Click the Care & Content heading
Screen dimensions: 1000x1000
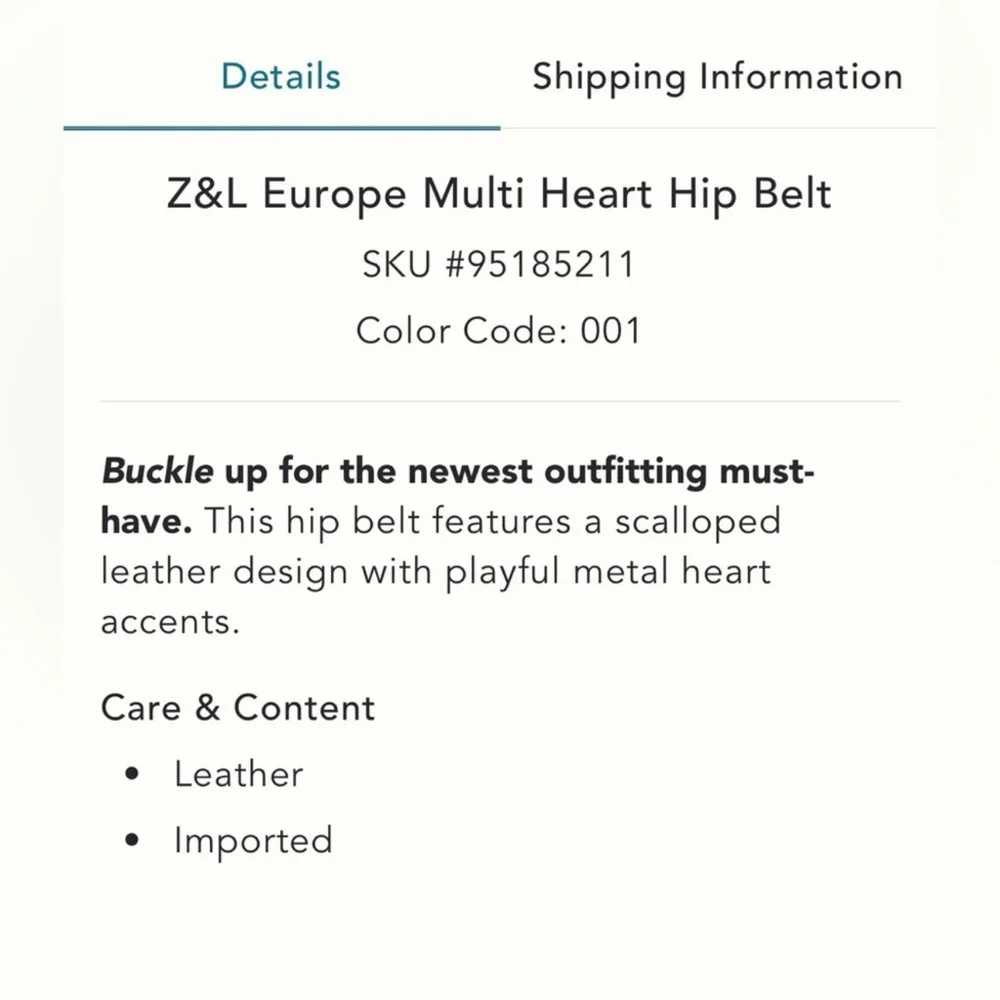[238, 708]
